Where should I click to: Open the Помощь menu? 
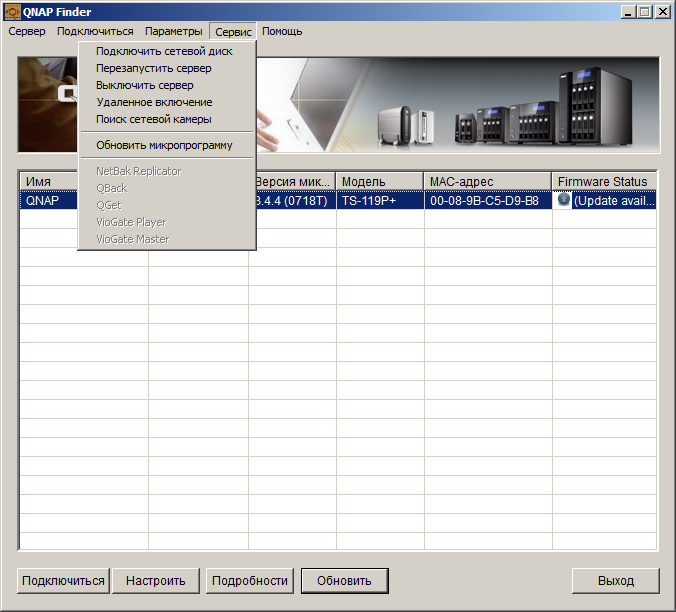[x=282, y=31]
